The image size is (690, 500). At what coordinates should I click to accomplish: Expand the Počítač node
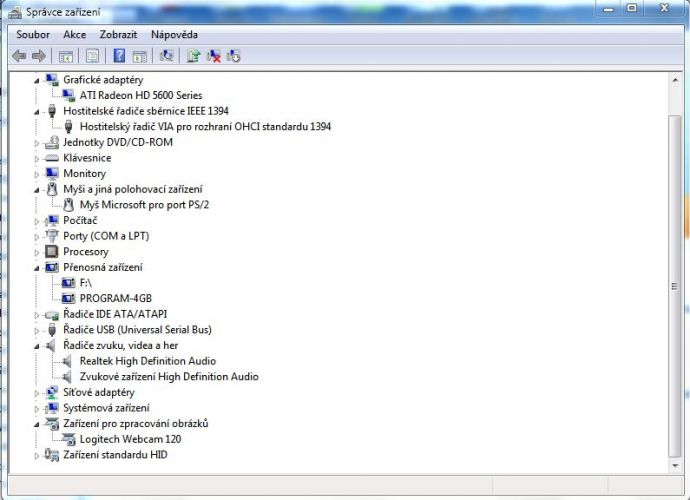37,221
